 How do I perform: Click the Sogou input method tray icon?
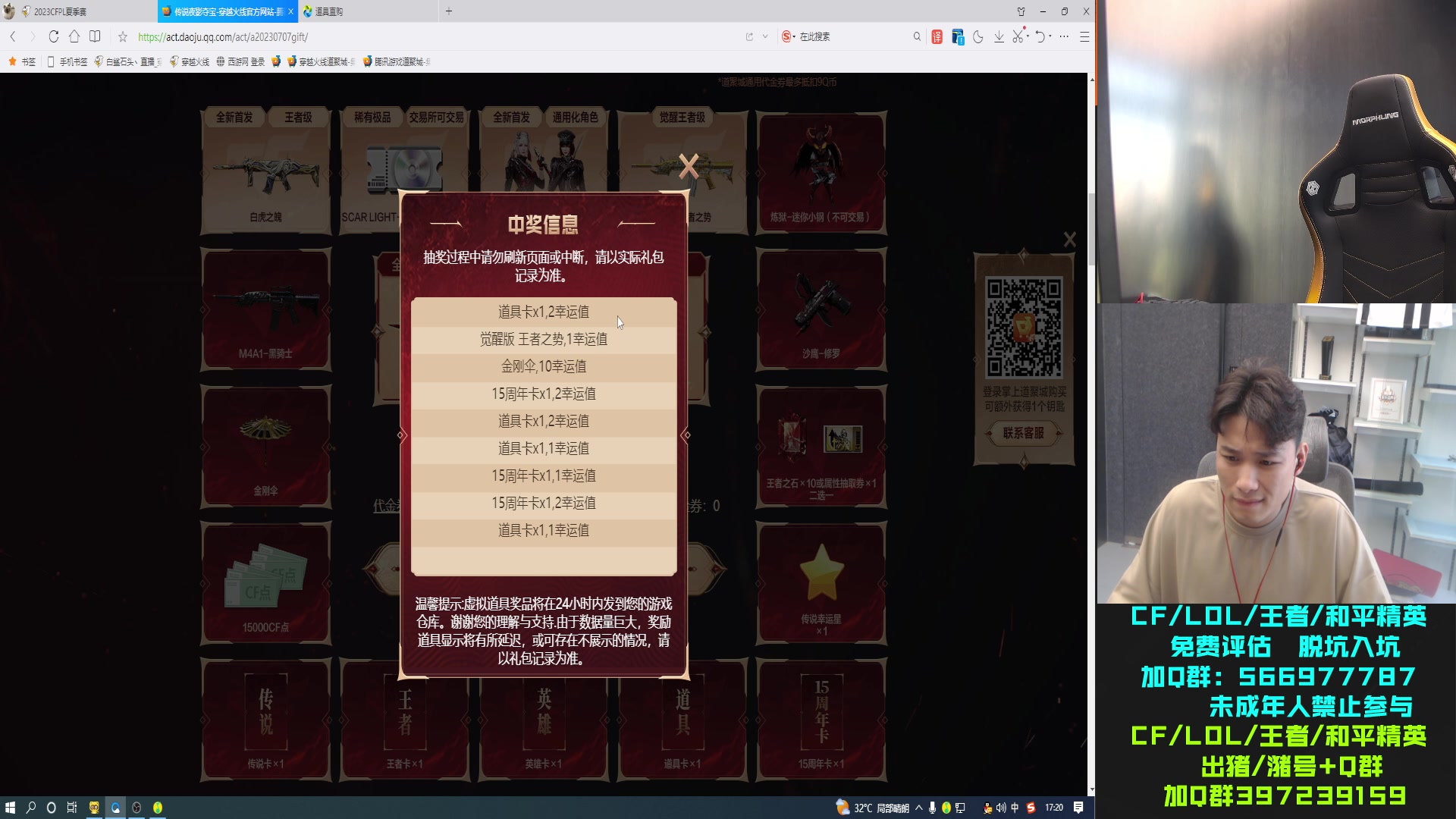coord(1031,808)
